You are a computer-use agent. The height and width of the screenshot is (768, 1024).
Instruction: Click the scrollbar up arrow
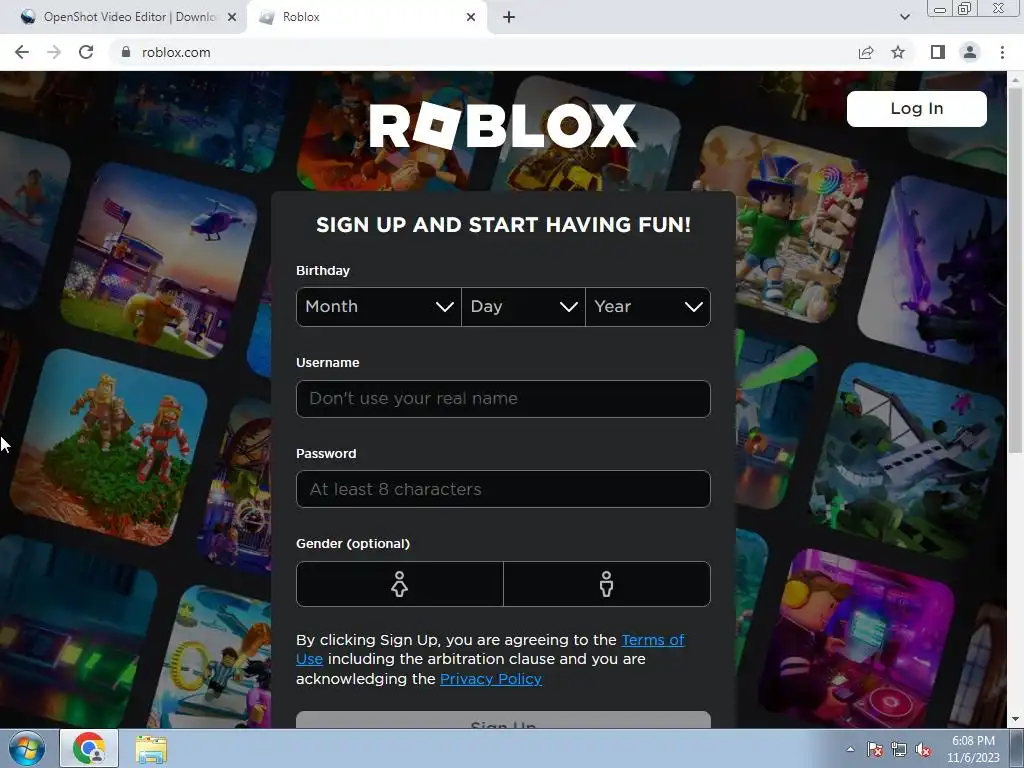tap(1016, 78)
